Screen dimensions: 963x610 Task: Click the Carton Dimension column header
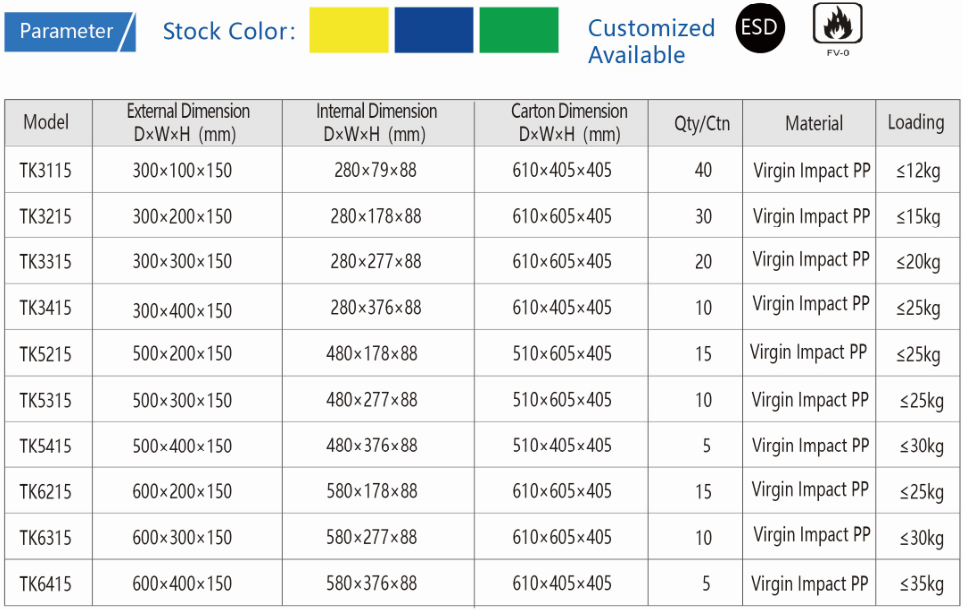(x=569, y=123)
